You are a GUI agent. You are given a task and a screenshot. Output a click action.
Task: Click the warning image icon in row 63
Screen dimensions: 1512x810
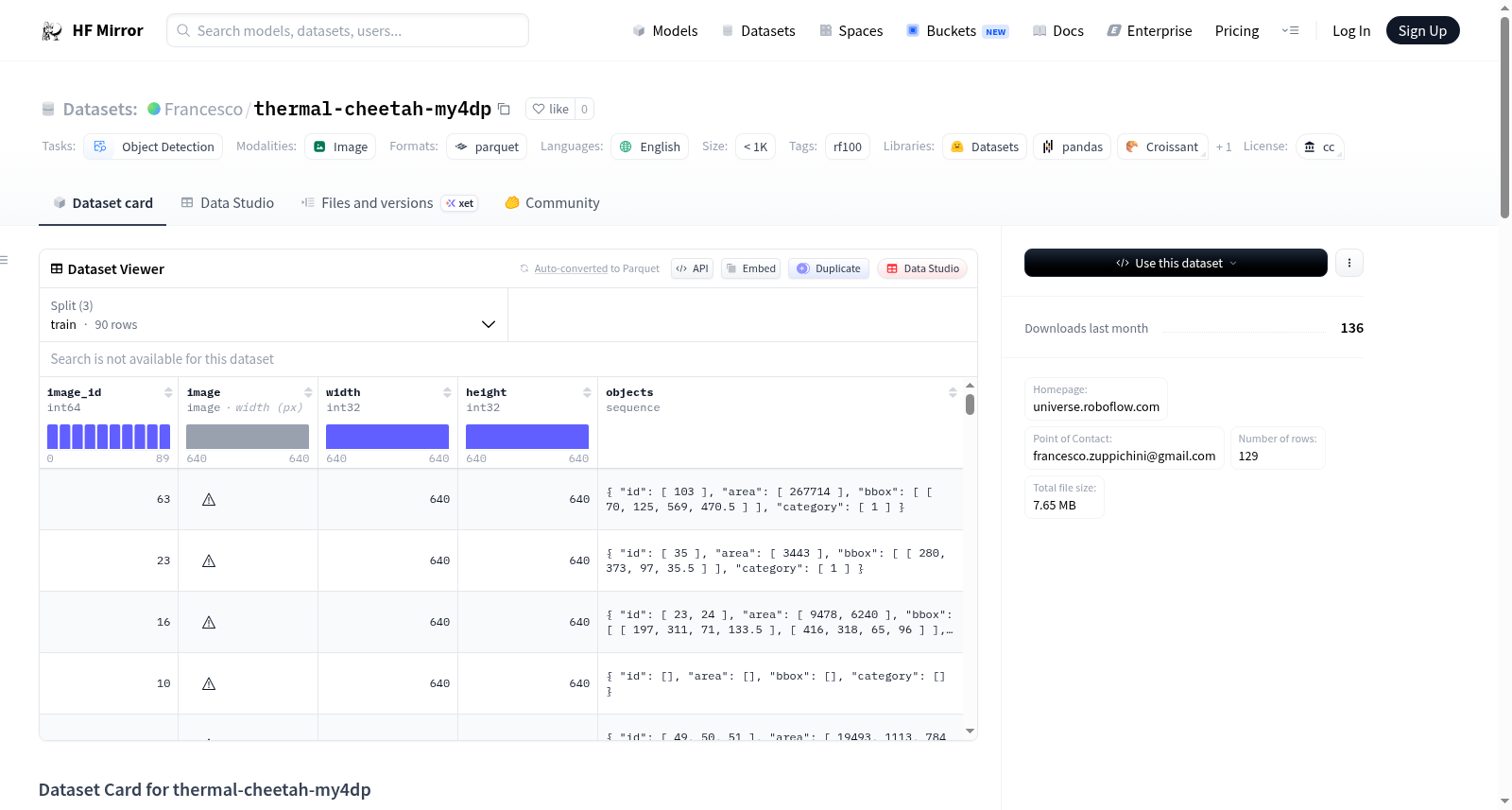tap(209, 499)
